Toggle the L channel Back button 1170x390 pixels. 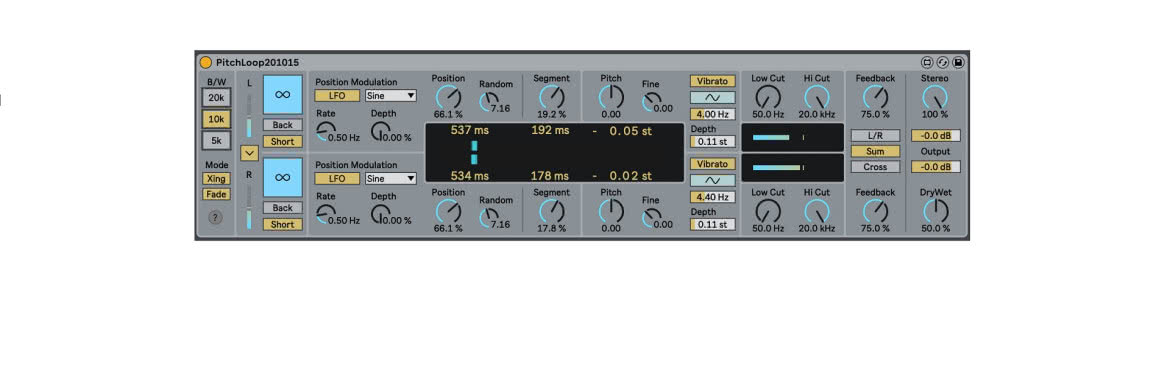pyautogui.click(x=283, y=125)
